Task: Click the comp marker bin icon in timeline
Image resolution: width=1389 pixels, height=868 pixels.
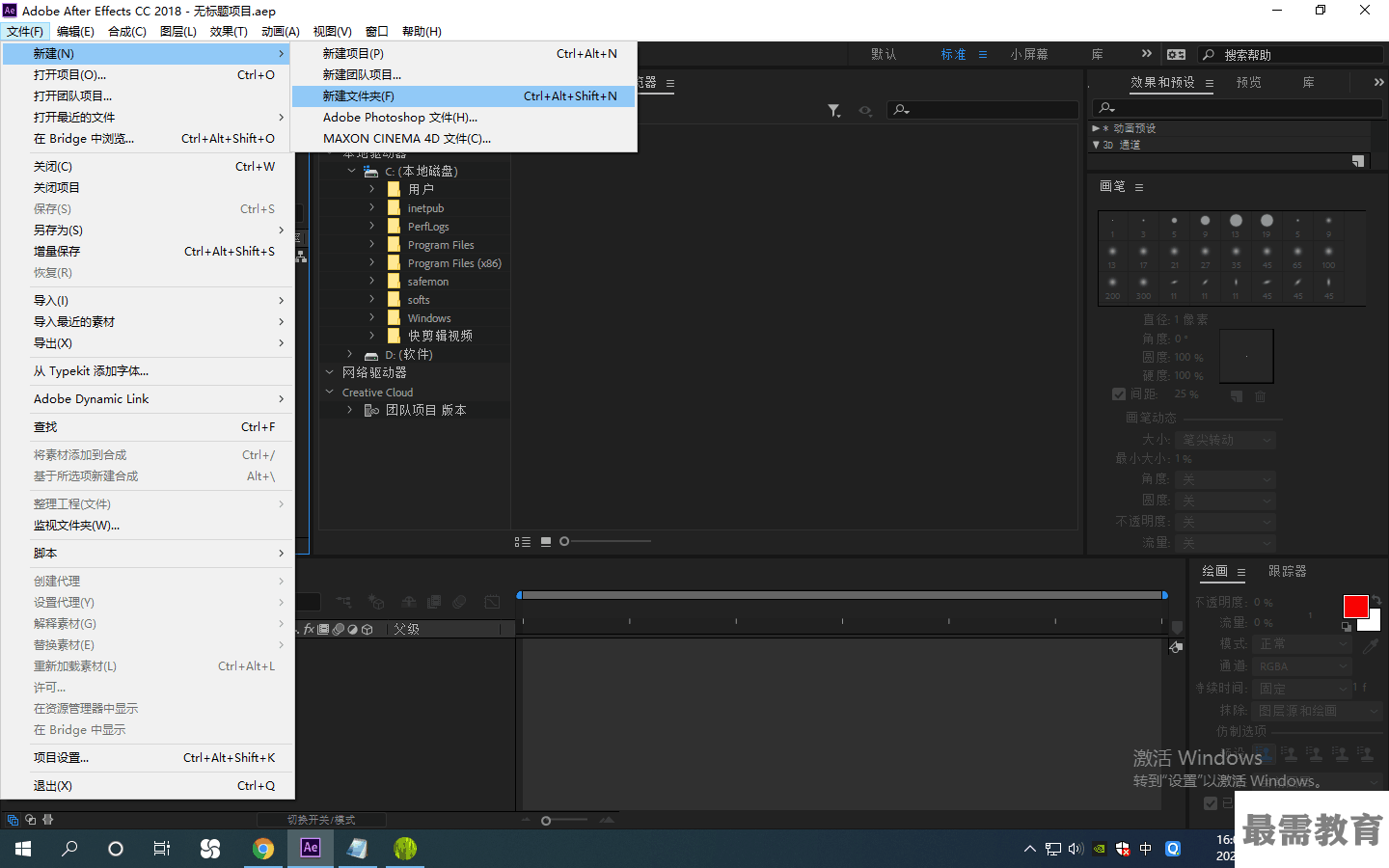Action: 1177,628
